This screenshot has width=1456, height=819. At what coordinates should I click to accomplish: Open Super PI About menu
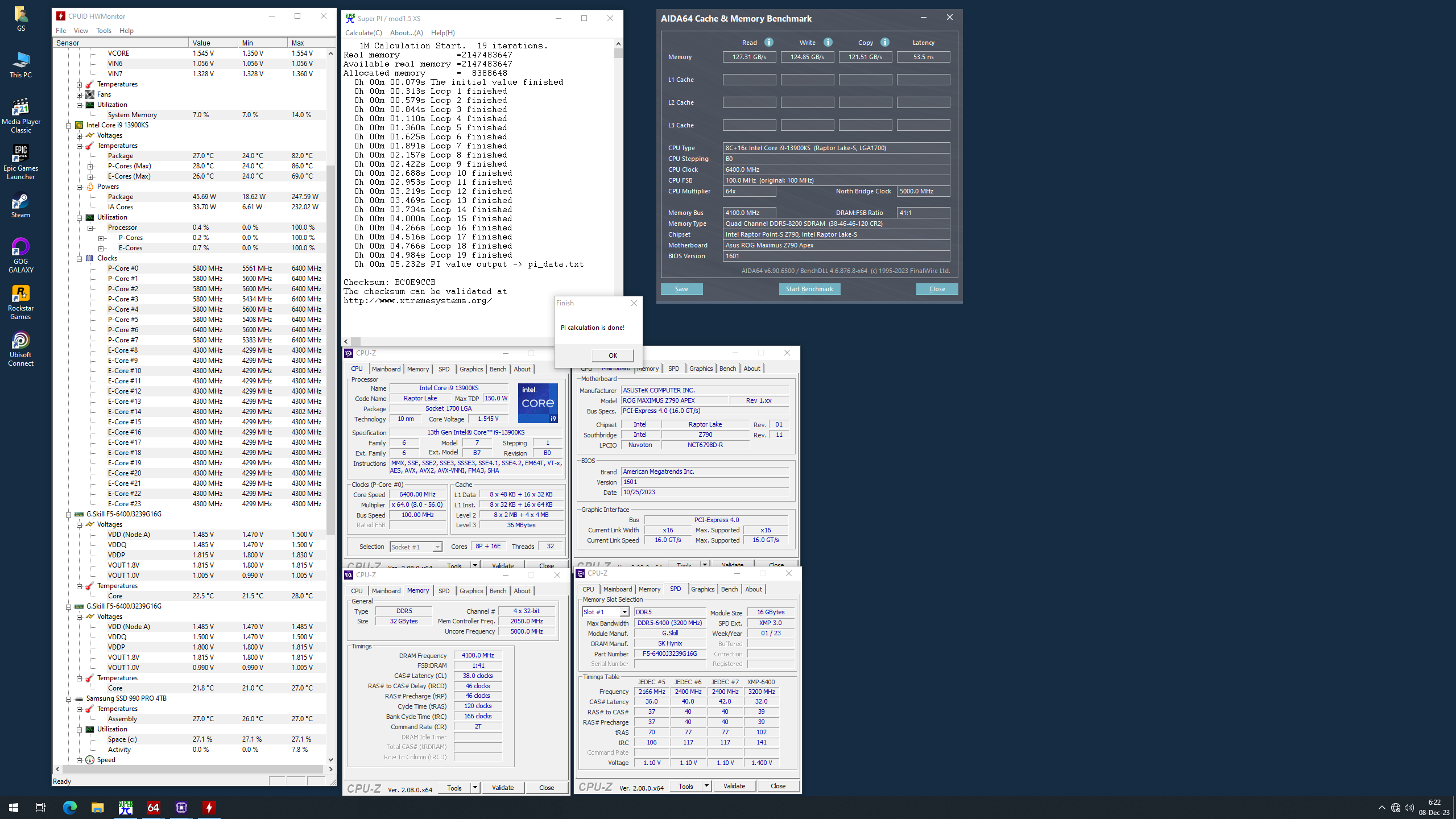(406, 33)
